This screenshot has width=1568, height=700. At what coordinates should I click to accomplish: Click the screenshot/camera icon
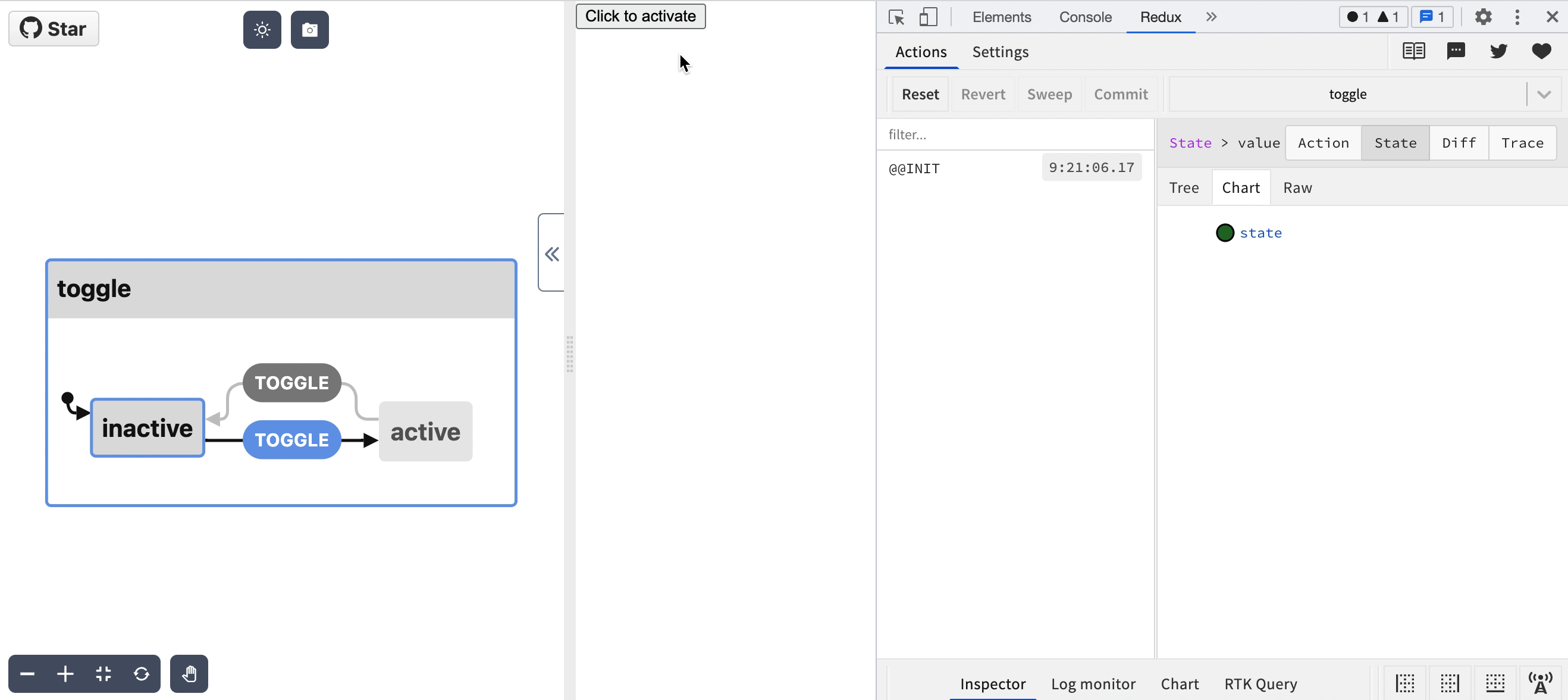310,29
